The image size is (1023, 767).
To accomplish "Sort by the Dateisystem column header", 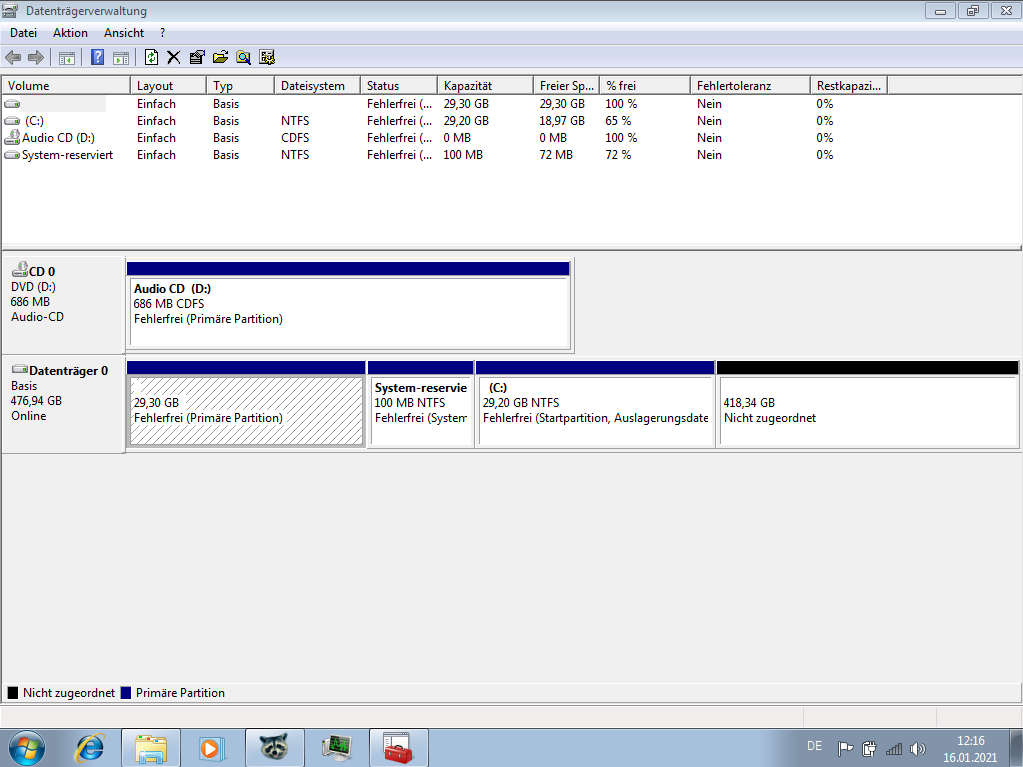I will 317,85.
